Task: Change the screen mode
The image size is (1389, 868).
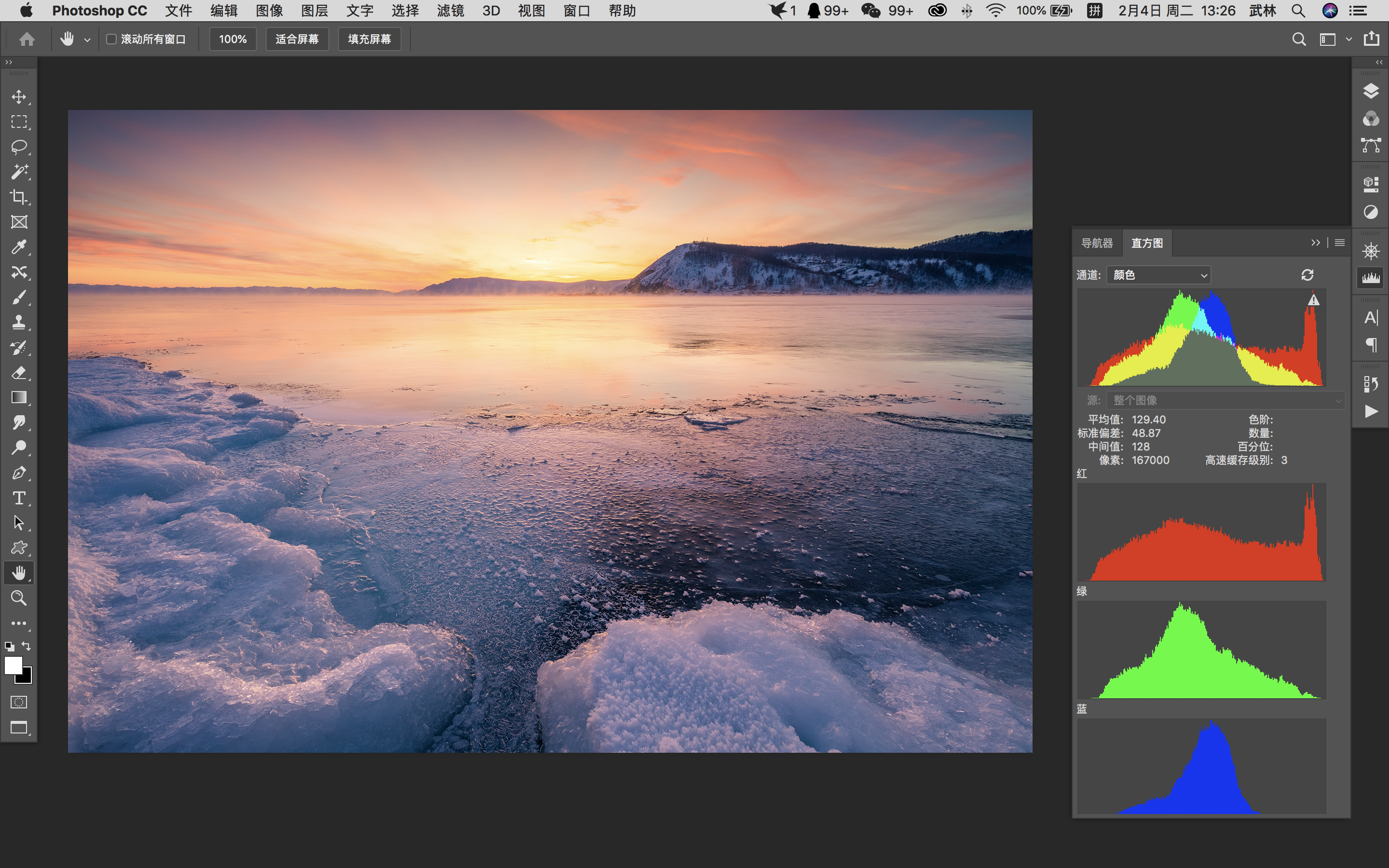Action: [19, 727]
